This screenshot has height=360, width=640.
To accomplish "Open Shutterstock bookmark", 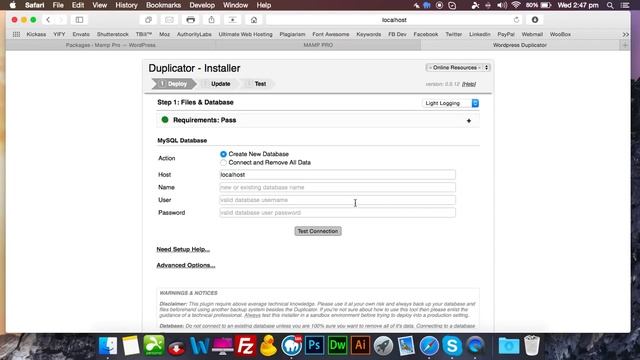I will pos(113,34).
